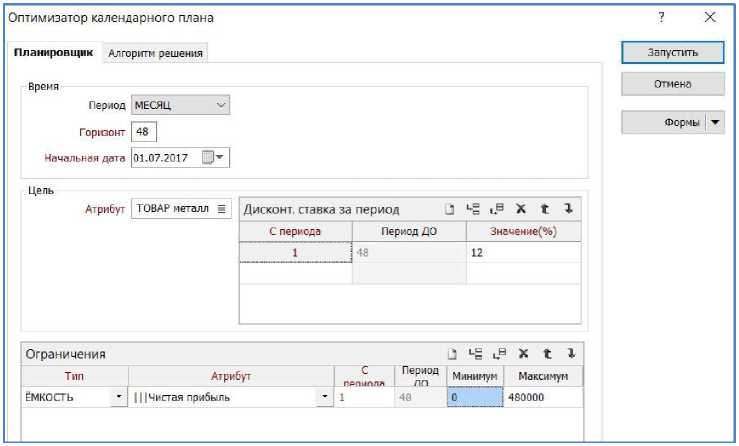Click the Значение(%) cell containing 12
The image size is (739, 446).
pos(523,253)
